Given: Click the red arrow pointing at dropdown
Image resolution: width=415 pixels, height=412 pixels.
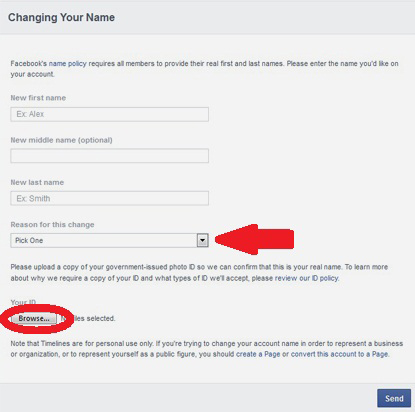Looking at the screenshot, I should click(255, 239).
